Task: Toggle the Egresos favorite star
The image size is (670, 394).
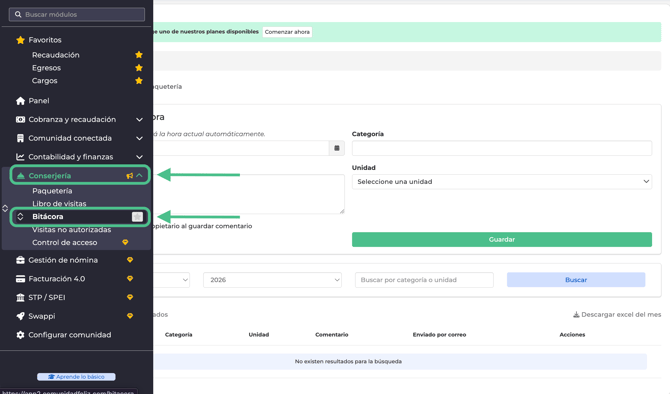Action: pyautogui.click(x=139, y=68)
